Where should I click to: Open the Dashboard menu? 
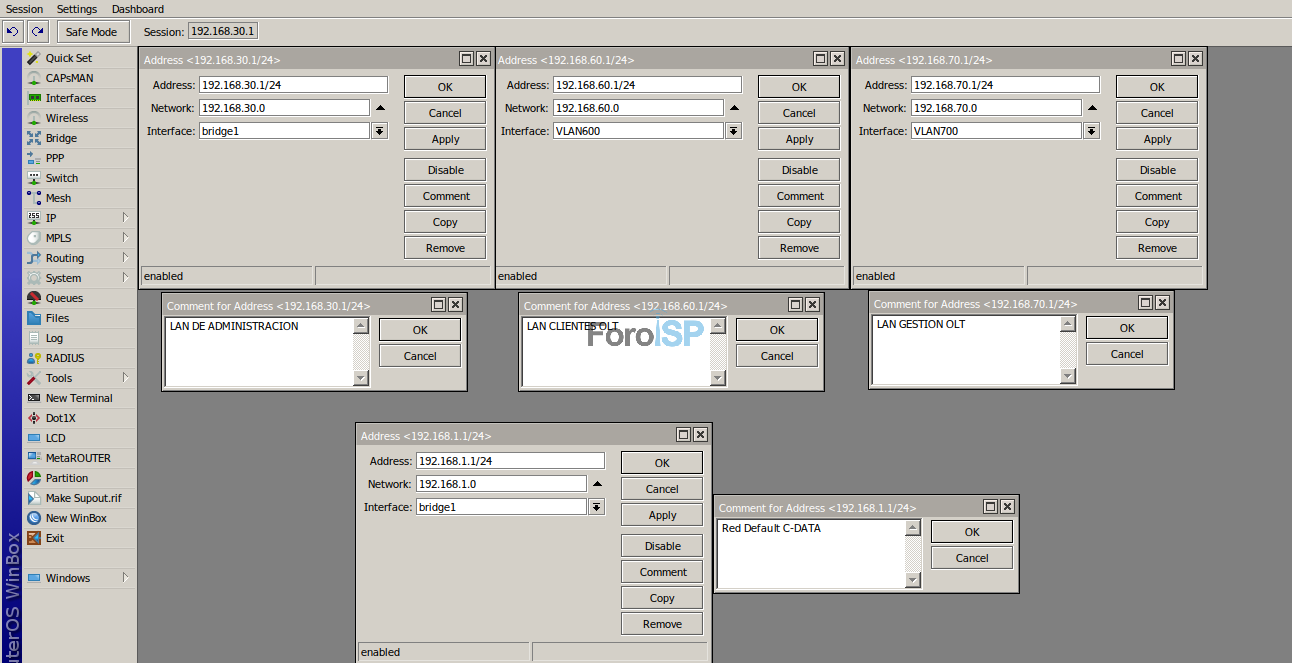137,9
